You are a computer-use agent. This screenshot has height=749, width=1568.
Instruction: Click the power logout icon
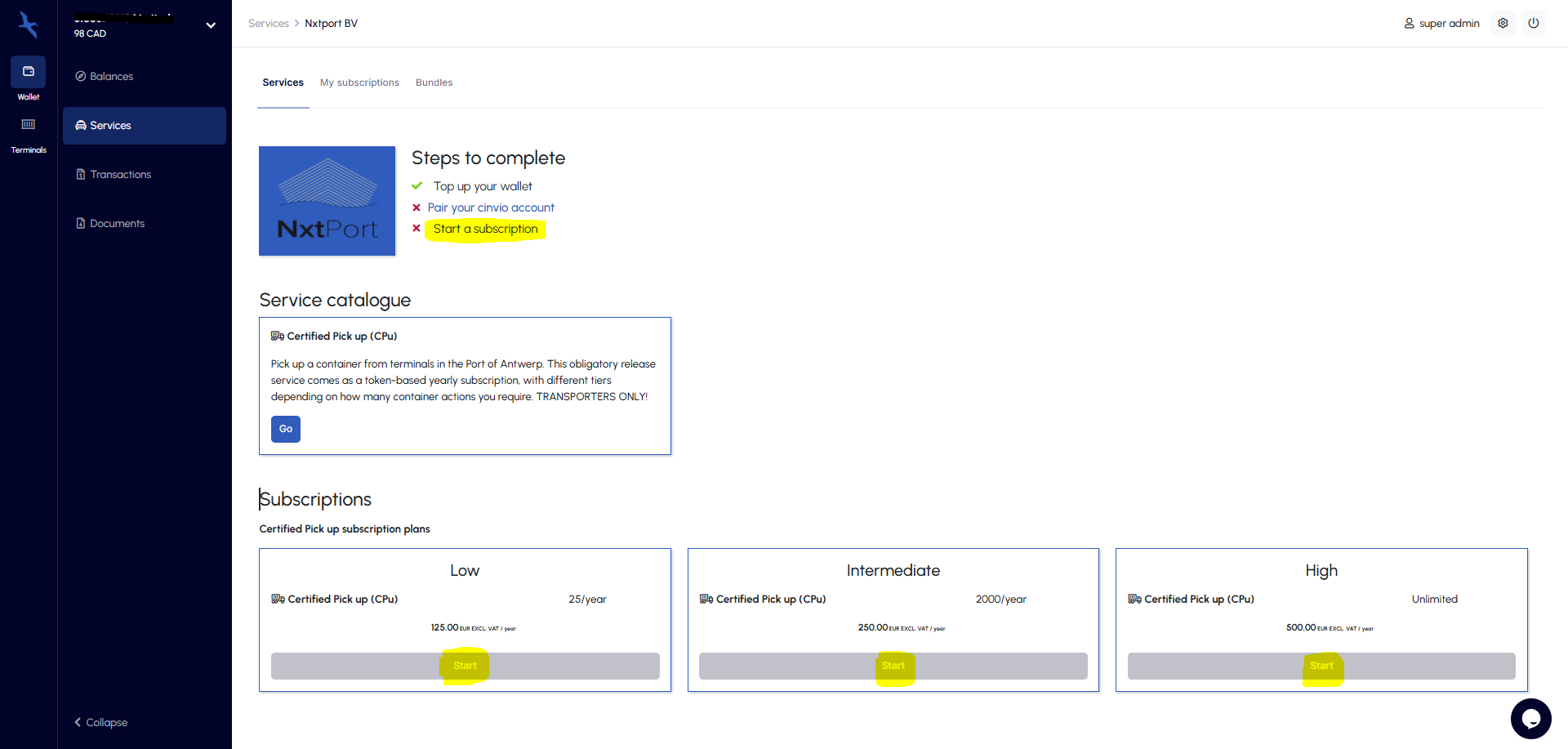(1534, 23)
